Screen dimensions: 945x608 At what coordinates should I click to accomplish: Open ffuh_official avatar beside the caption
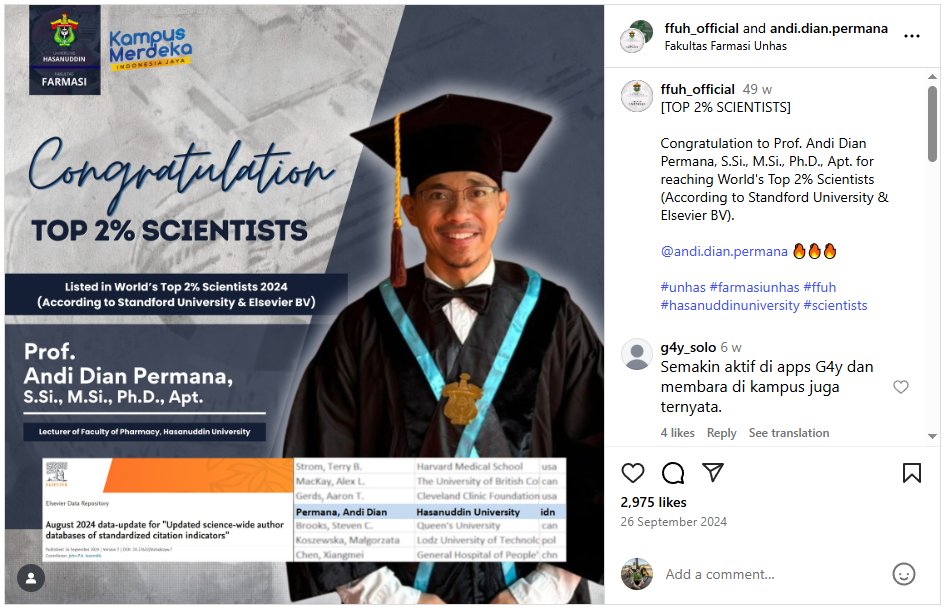pyautogui.click(x=637, y=96)
